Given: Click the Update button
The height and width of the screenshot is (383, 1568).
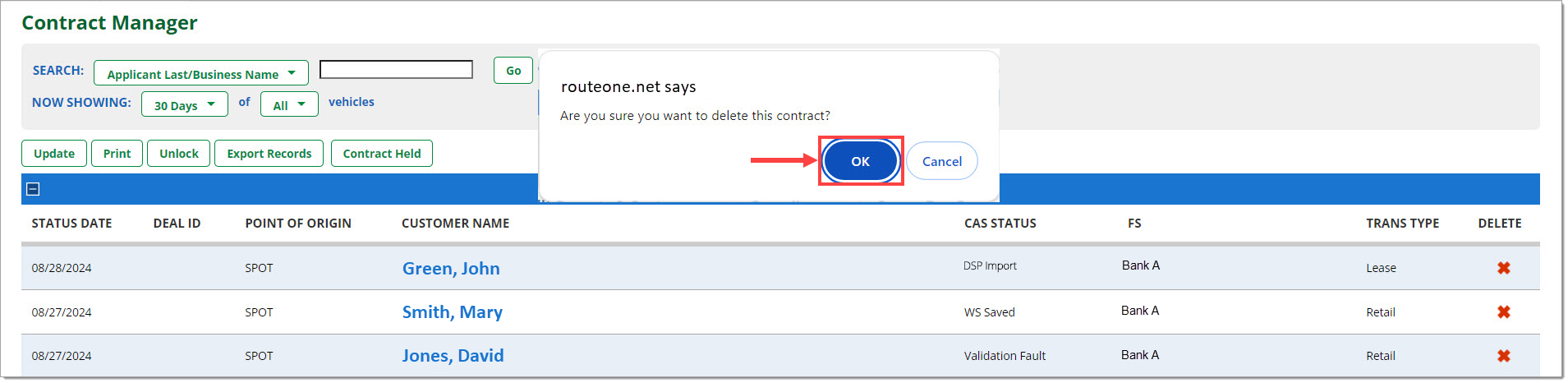Looking at the screenshot, I should pyautogui.click(x=54, y=154).
